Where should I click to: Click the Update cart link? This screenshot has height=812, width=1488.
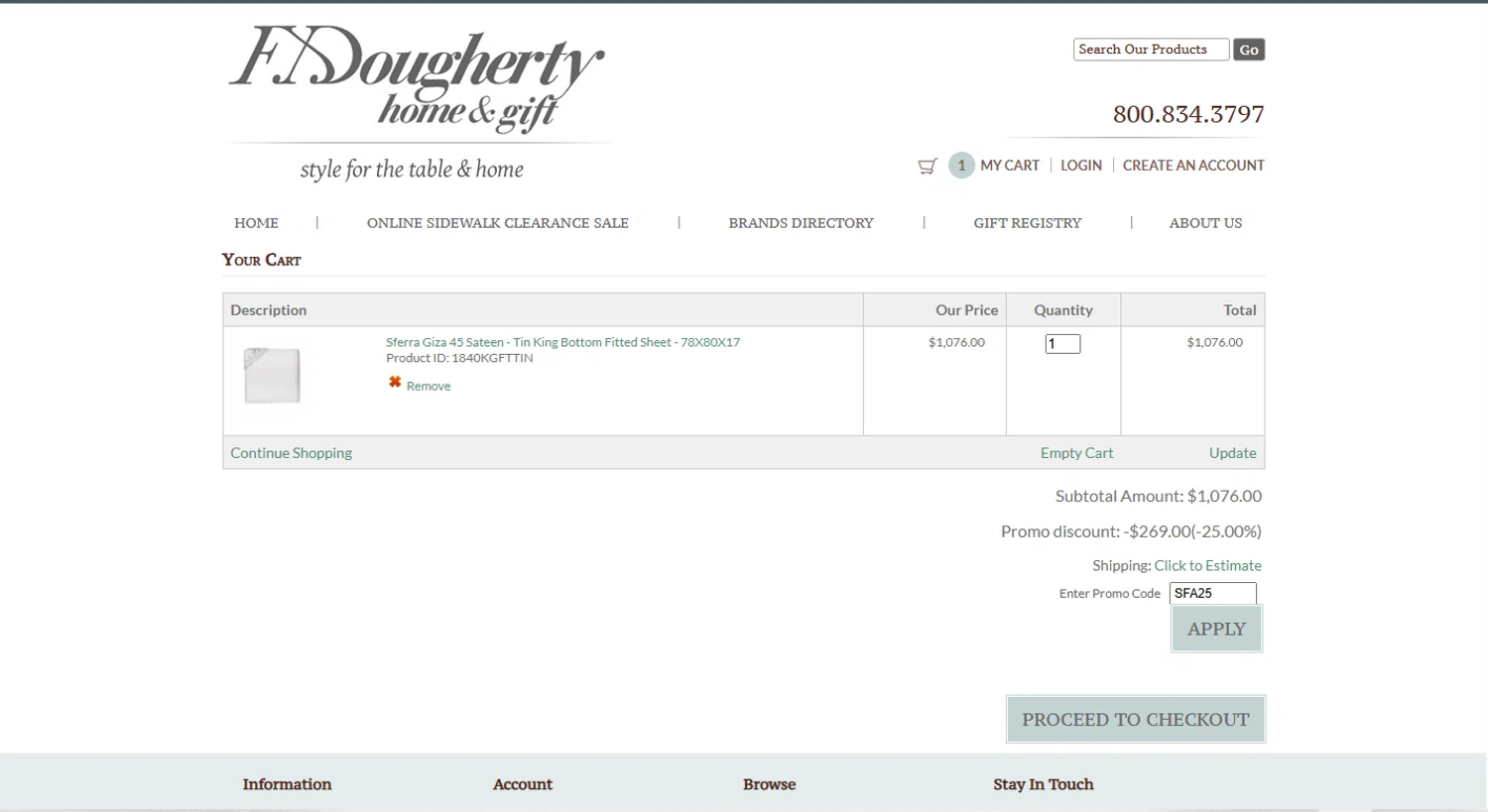[1232, 453]
